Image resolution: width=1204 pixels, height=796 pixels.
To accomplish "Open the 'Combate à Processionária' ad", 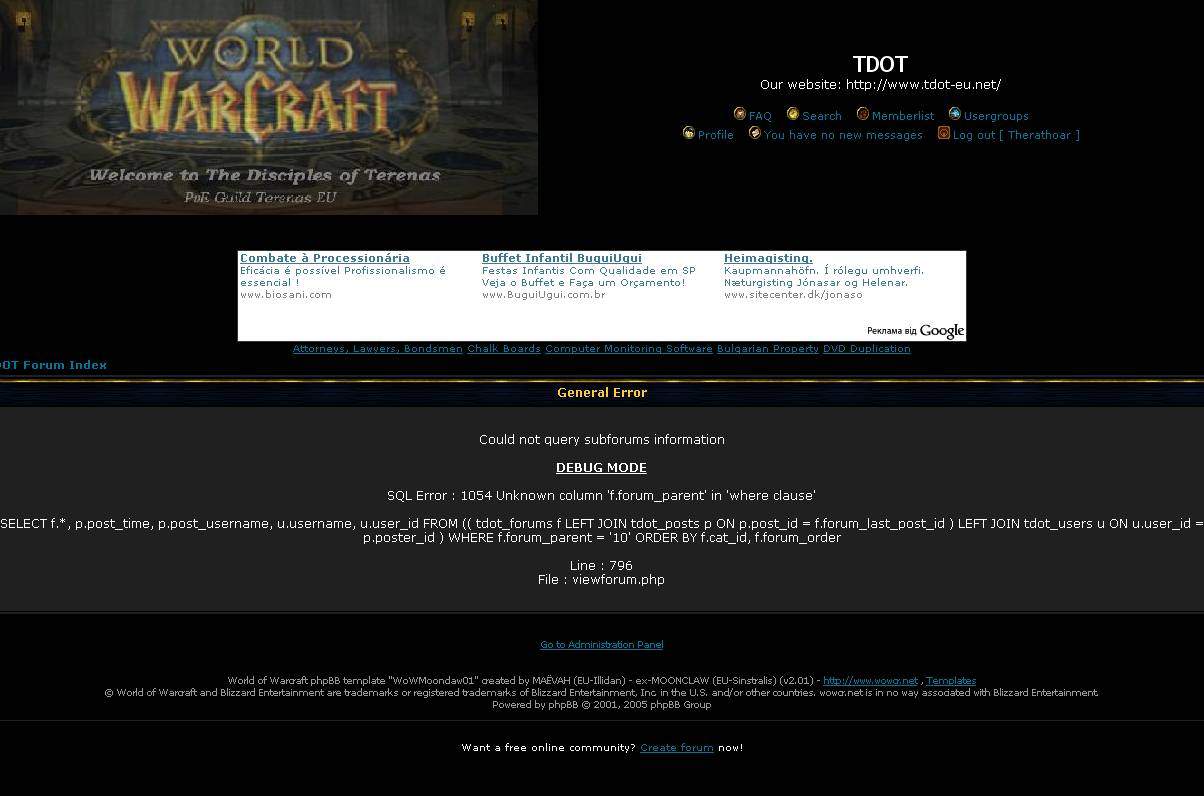I will pyautogui.click(x=324, y=258).
